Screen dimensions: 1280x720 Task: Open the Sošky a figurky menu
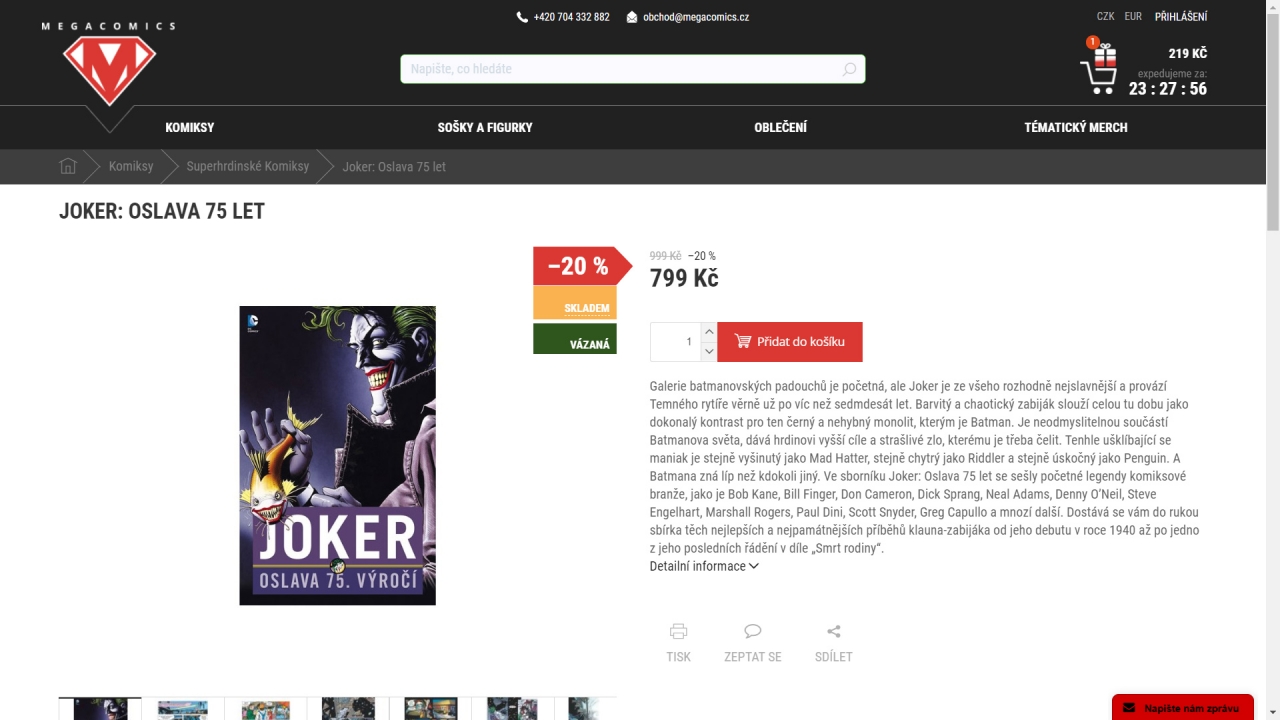[485, 127]
